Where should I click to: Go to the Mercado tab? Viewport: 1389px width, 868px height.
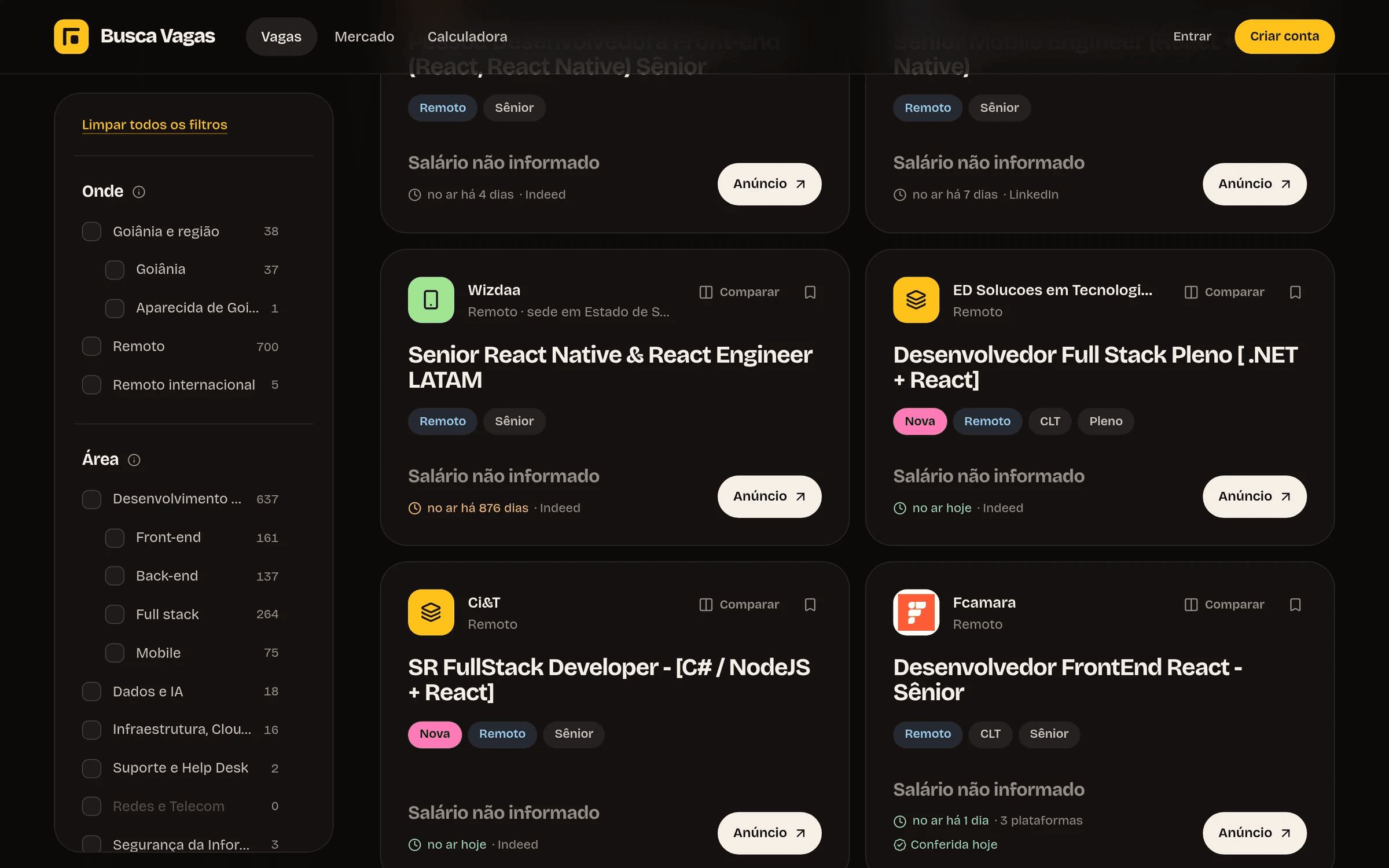pyautogui.click(x=364, y=36)
